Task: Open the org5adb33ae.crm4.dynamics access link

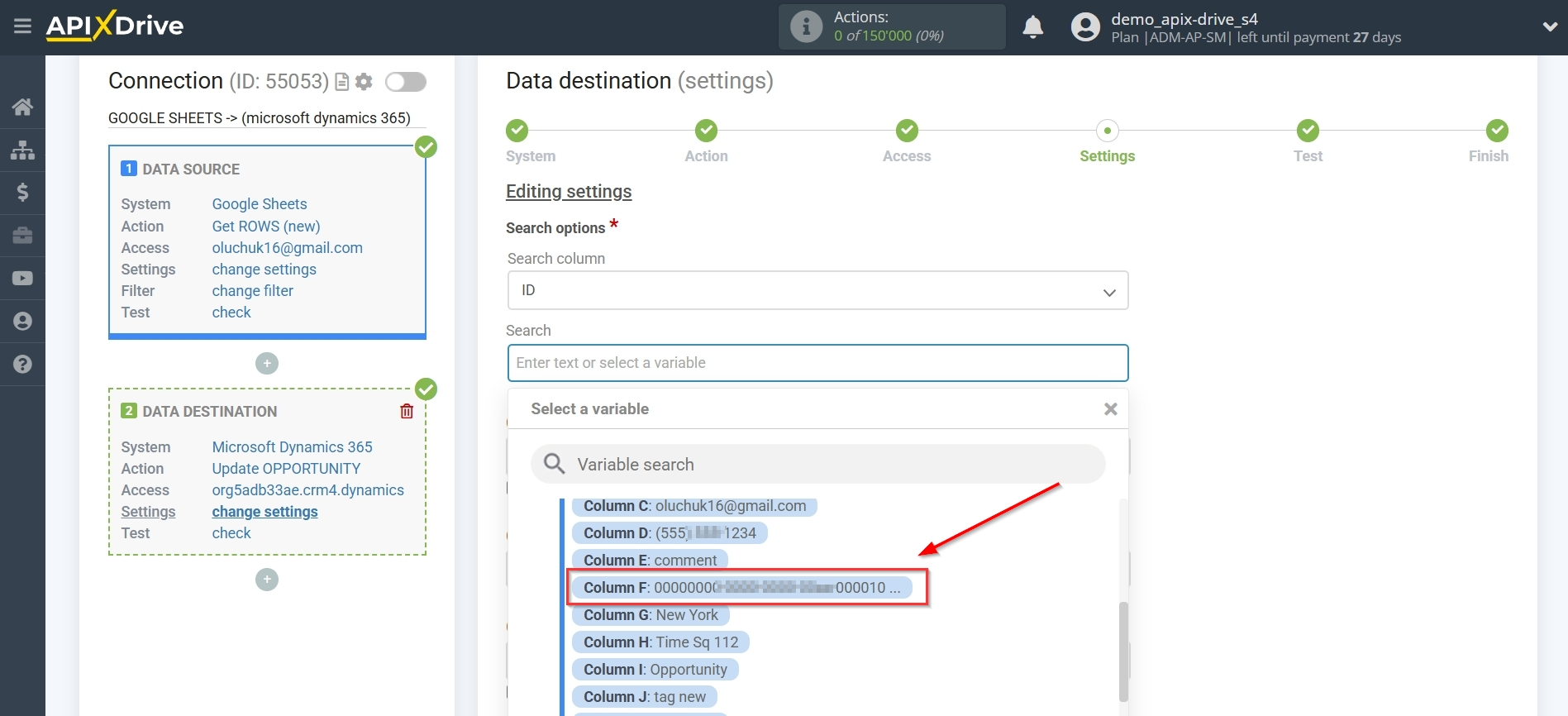Action: pos(308,489)
